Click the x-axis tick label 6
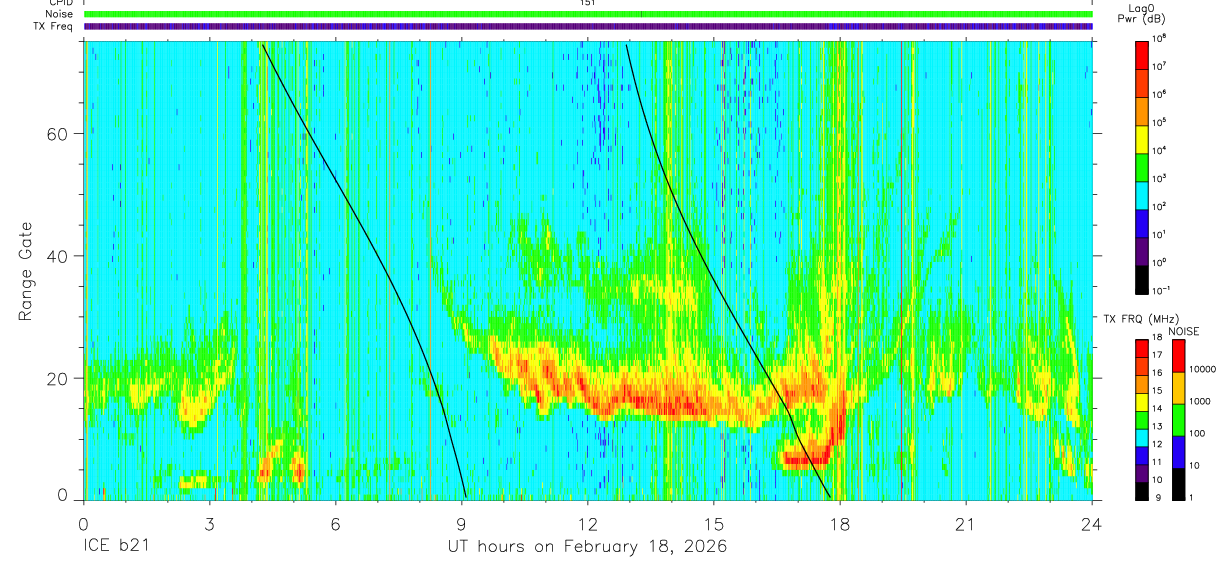 (336, 524)
